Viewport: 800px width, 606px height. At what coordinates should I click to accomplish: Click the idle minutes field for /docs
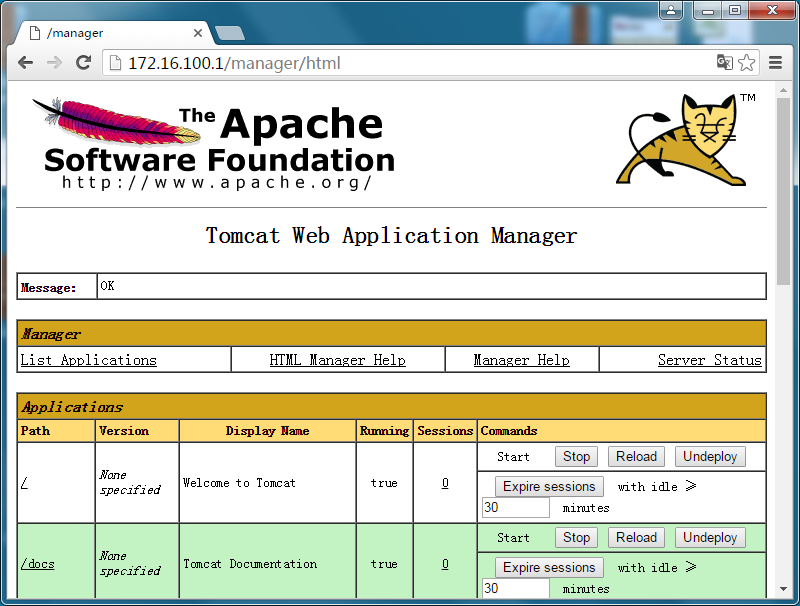point(516,588)
